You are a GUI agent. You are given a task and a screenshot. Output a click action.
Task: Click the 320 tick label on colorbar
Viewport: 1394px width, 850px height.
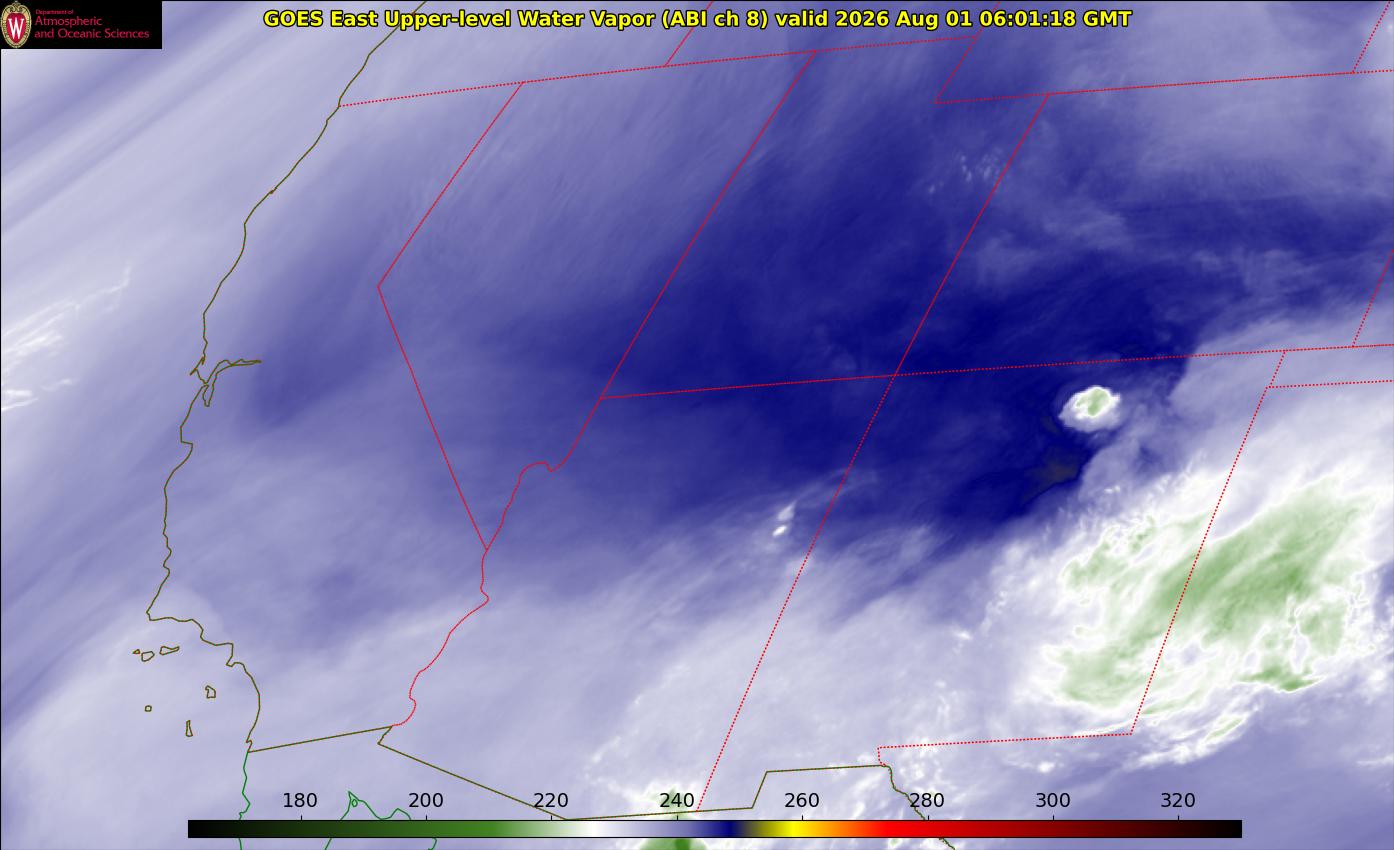1178,800
